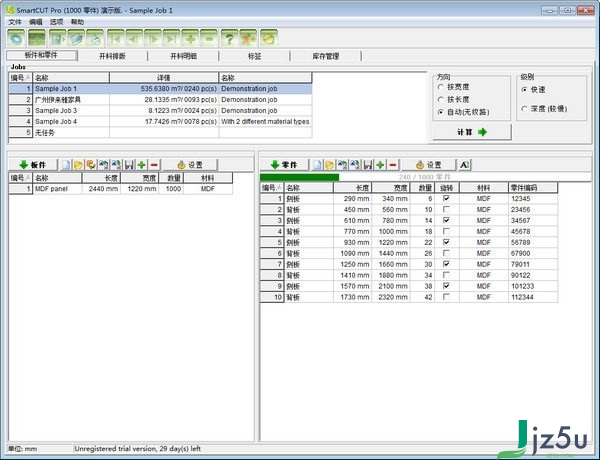Click part code cell '67900'
600x460 pixels.
pos(533,253)
